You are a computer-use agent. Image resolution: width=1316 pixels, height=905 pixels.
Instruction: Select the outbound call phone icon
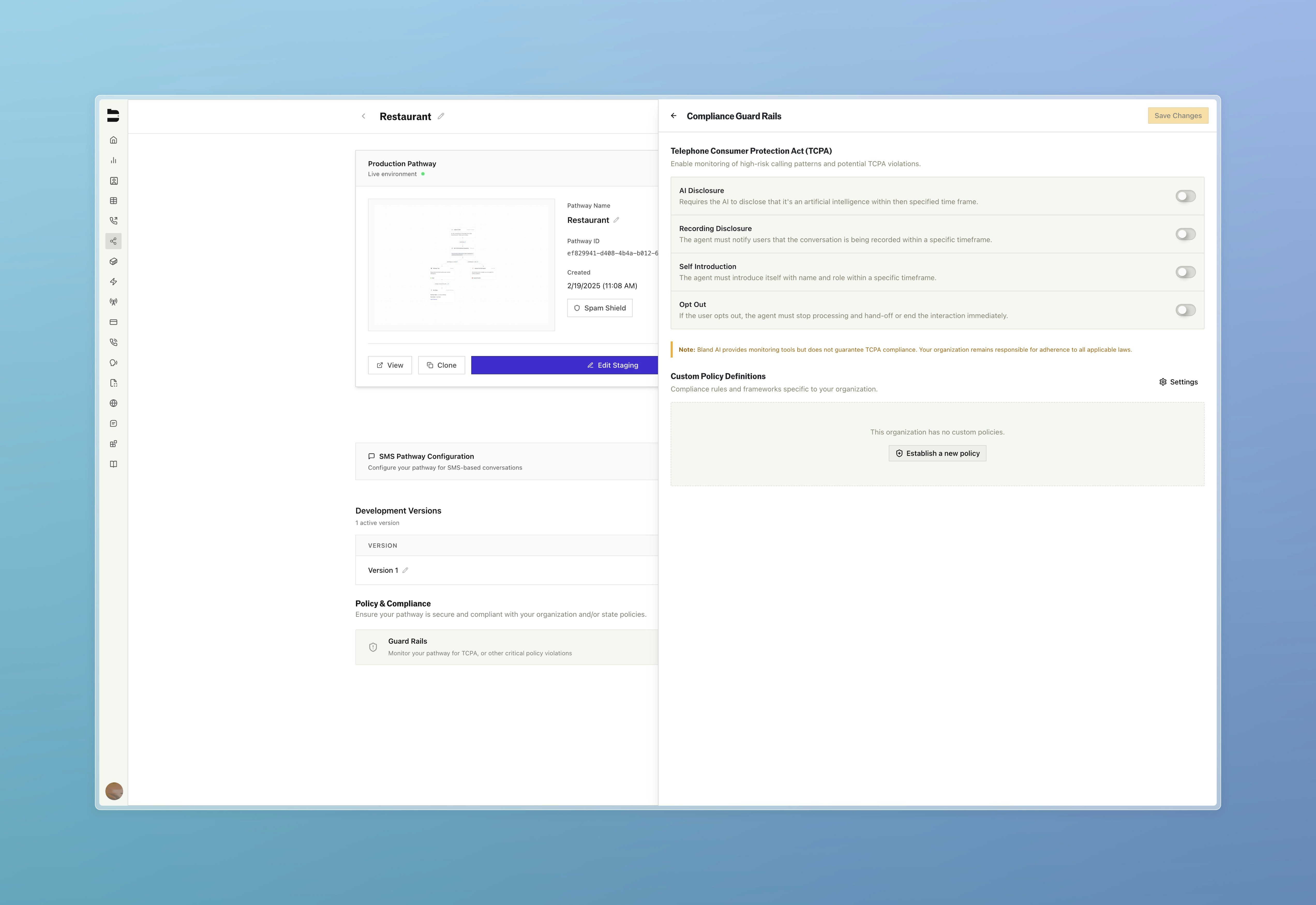[113, 221]
